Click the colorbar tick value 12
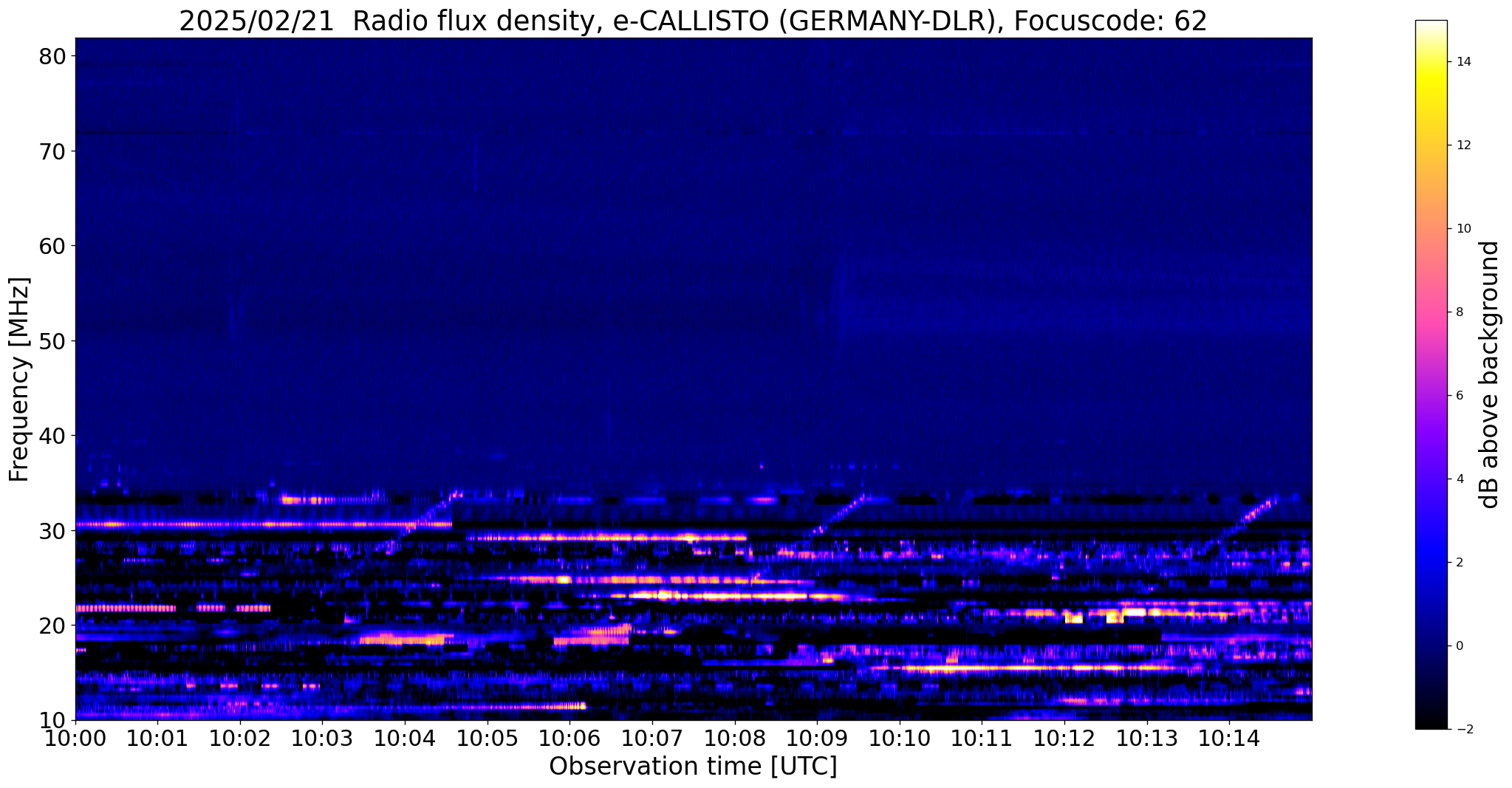This screenshot has width=1512, height=788. 1463,145
